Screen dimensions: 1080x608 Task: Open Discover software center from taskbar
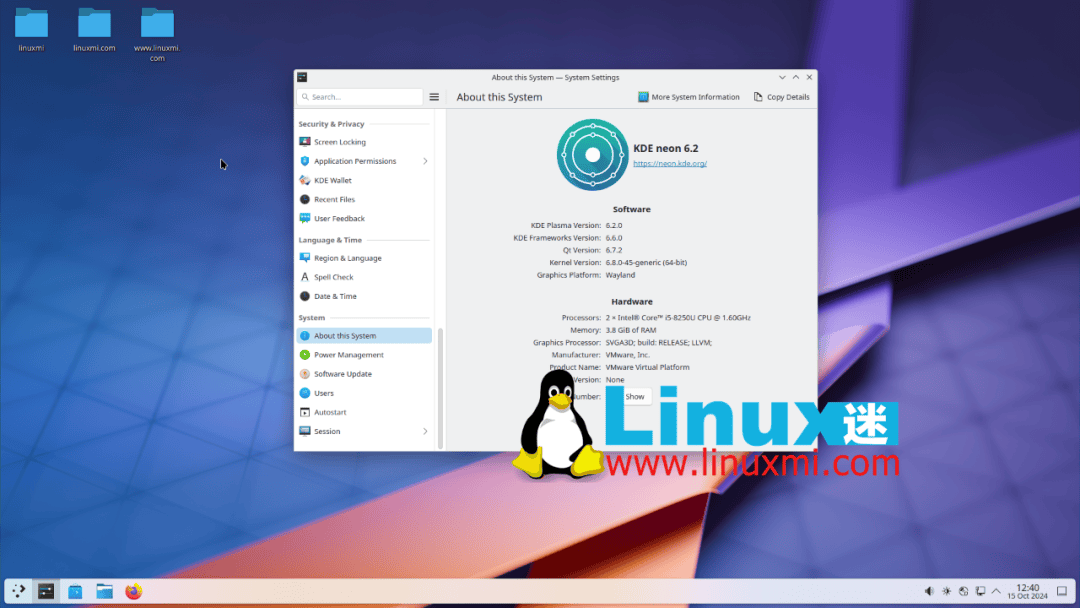pos(75,592)
